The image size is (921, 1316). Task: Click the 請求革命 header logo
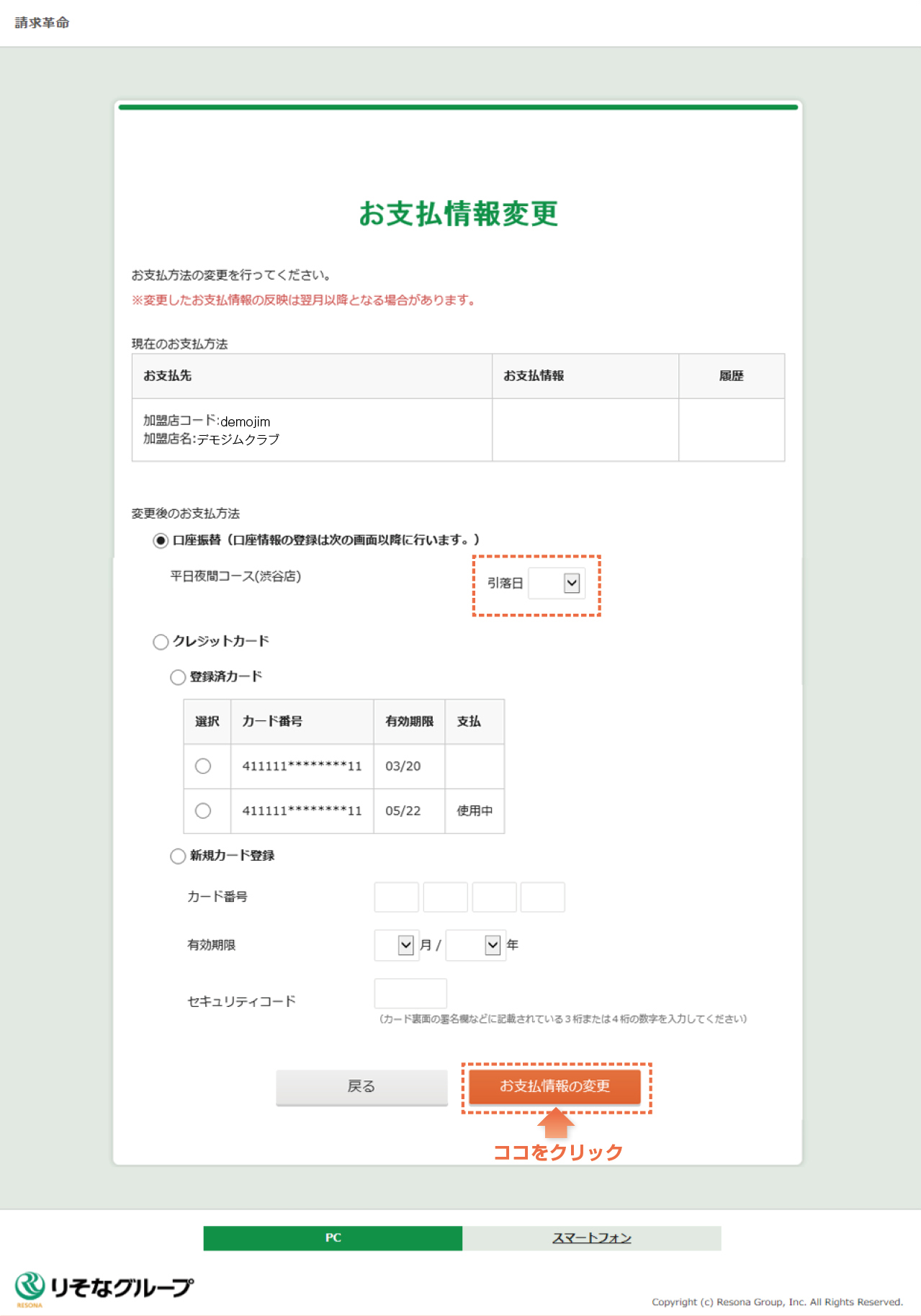click(x=42, y=23)
